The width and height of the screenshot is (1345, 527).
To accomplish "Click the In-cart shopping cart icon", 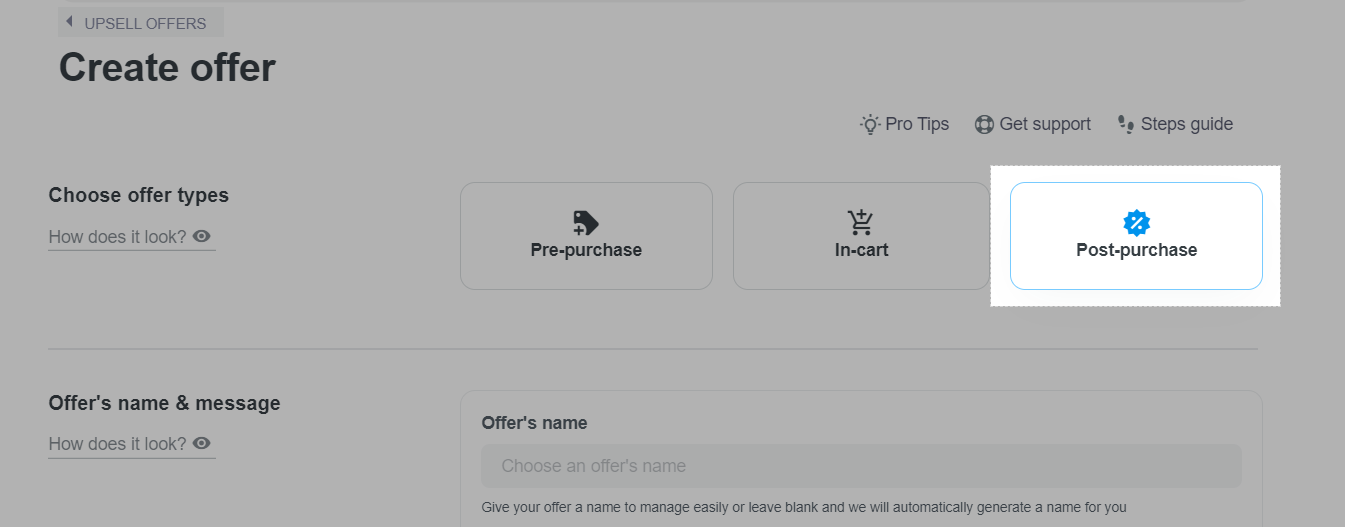I will (x=861, y=222).
